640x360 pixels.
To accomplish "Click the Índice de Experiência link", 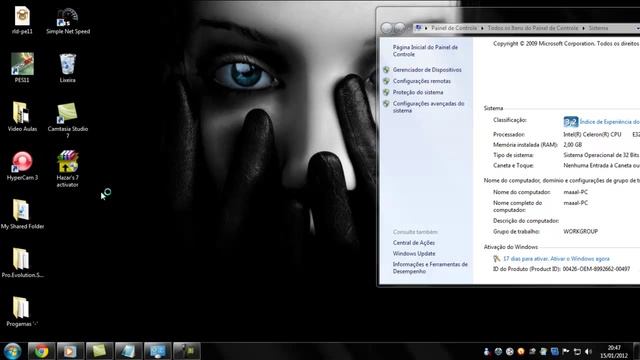I will point(610,122).
